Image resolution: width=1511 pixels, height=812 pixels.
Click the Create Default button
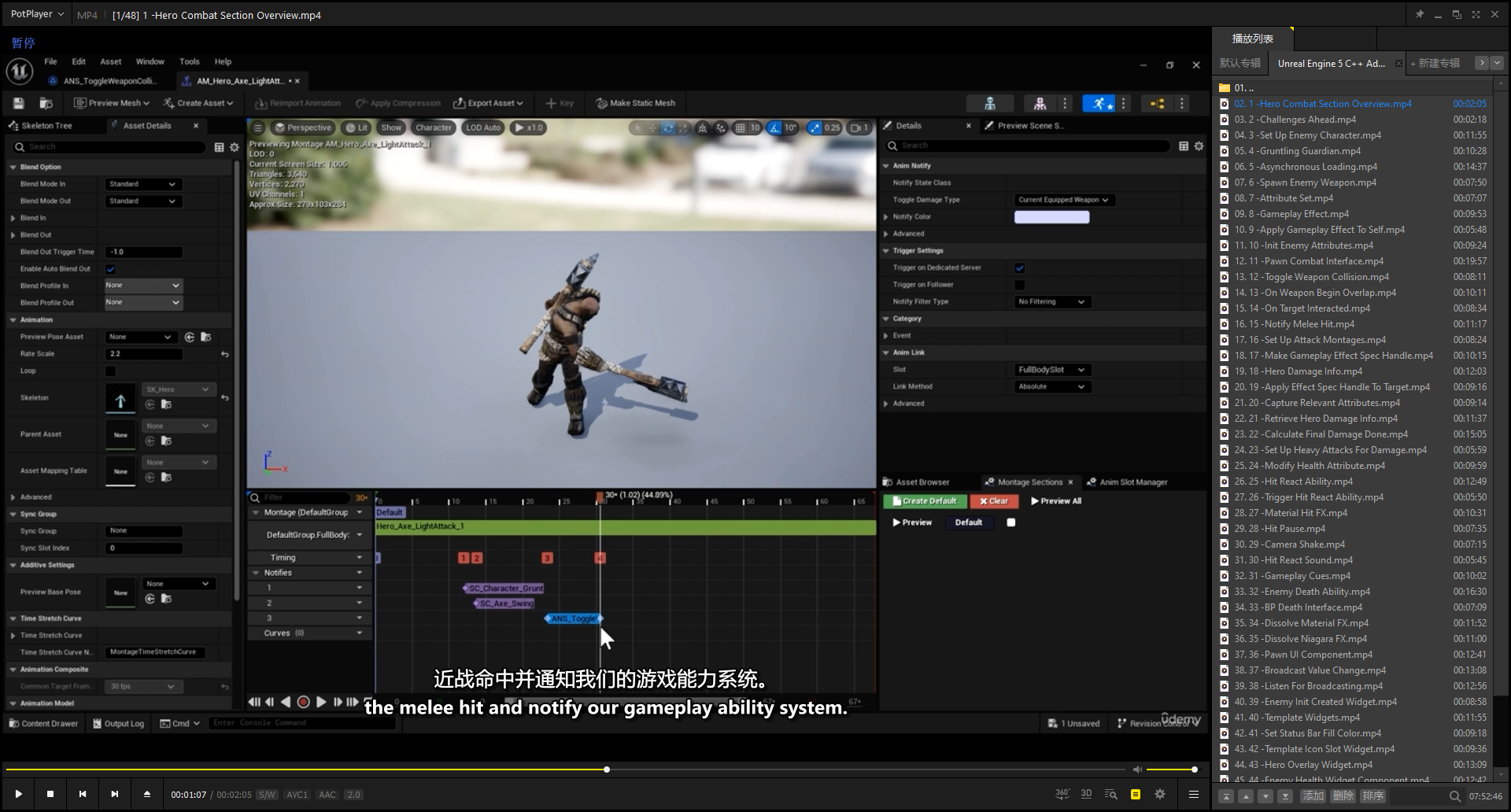[x=925, y=501]
